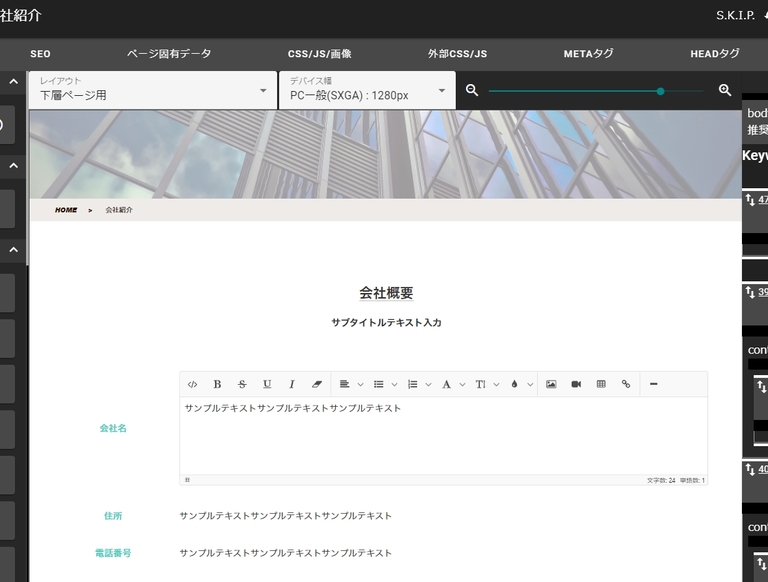This screenshot has height=582, width=768.
Task: Insert a video using the camera icon
Action: point(576,384)
